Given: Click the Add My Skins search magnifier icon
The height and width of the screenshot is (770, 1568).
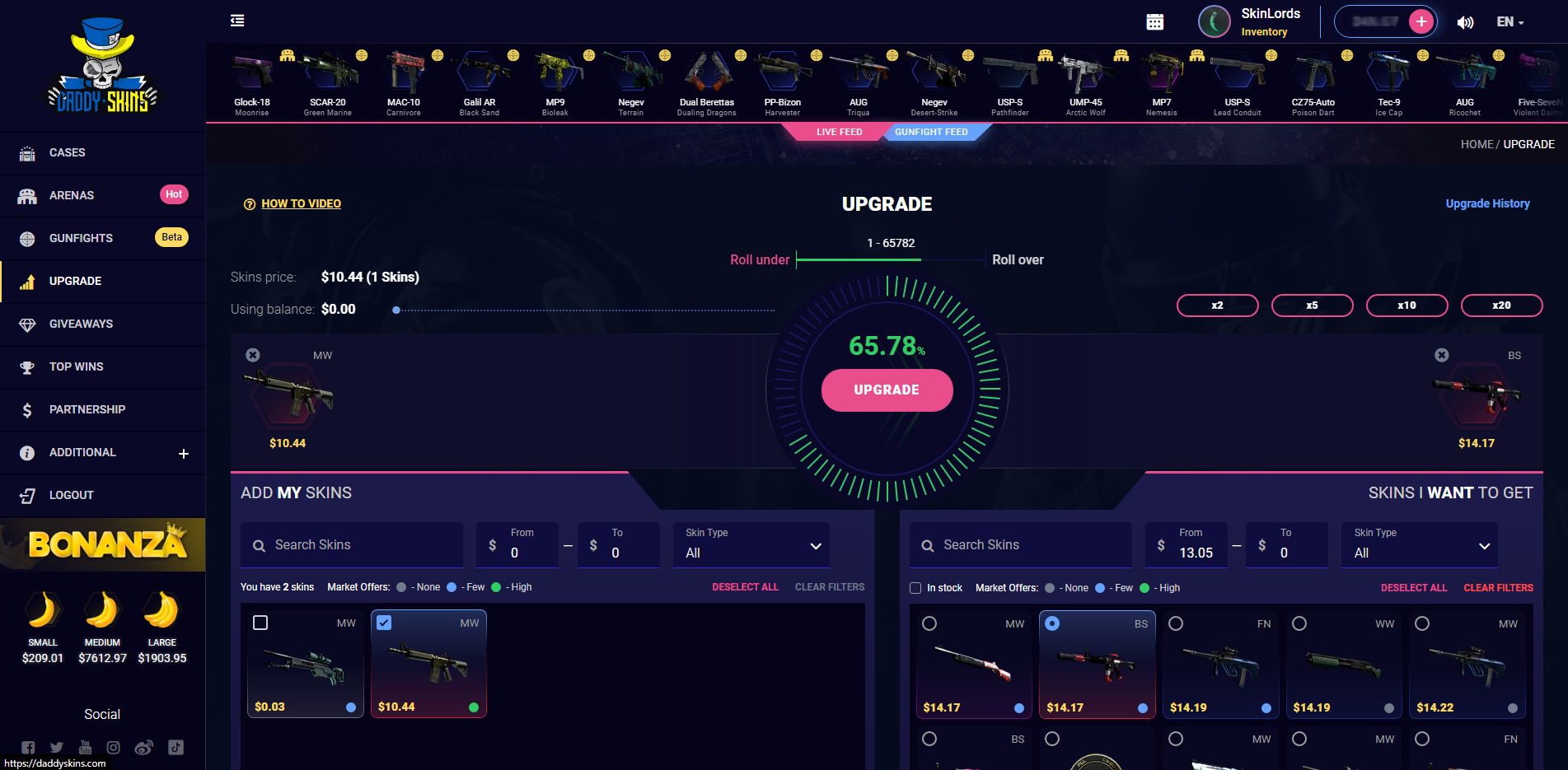Looking at the screenshot, I should pos(259,545).
